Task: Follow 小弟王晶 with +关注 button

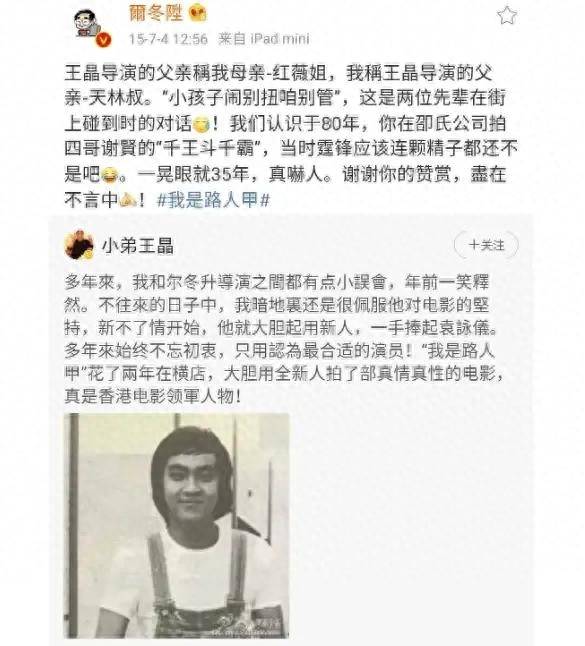Action: coord(486,245)
